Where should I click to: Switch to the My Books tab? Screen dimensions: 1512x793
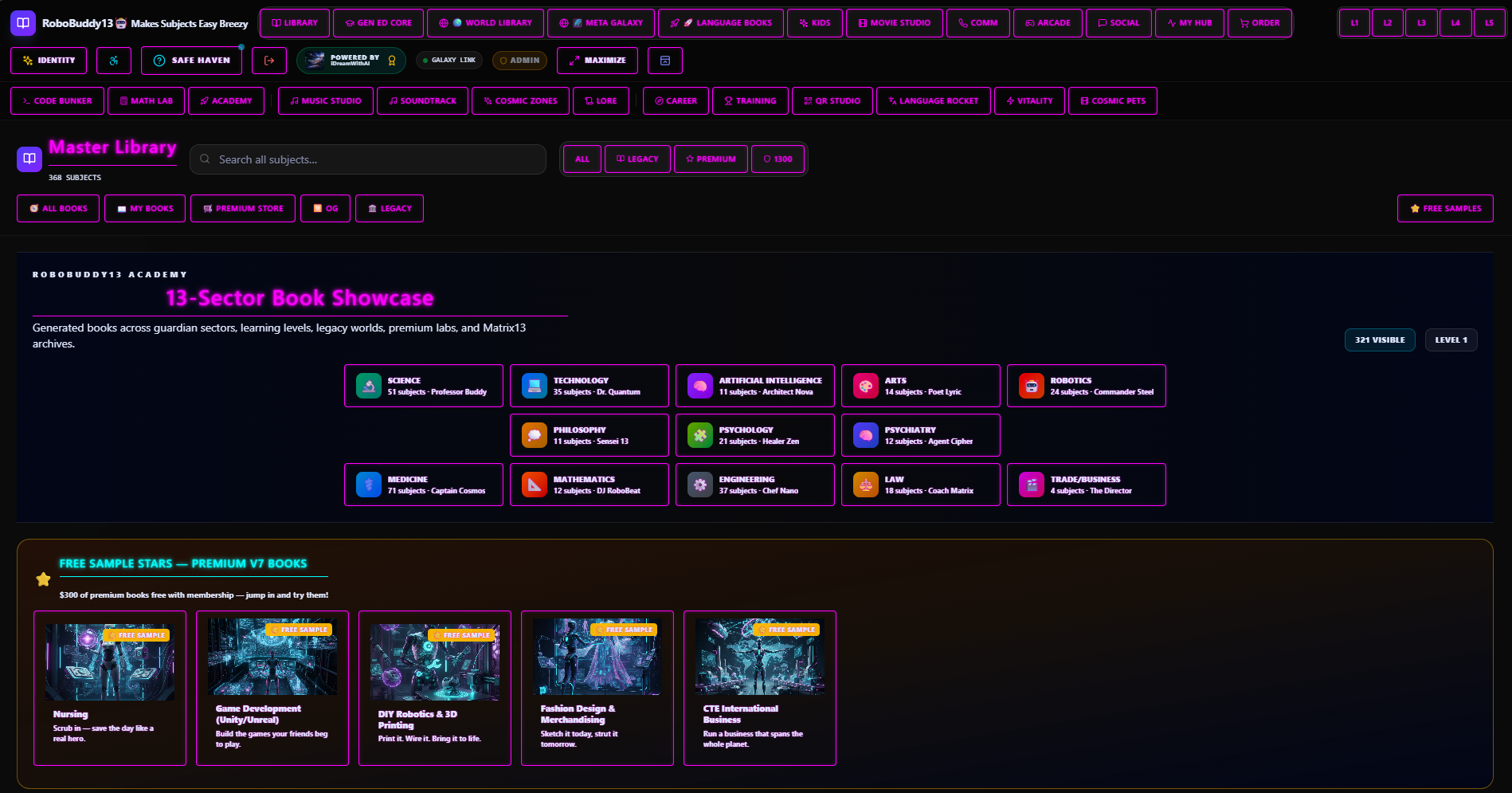click(x=145, y=209)
